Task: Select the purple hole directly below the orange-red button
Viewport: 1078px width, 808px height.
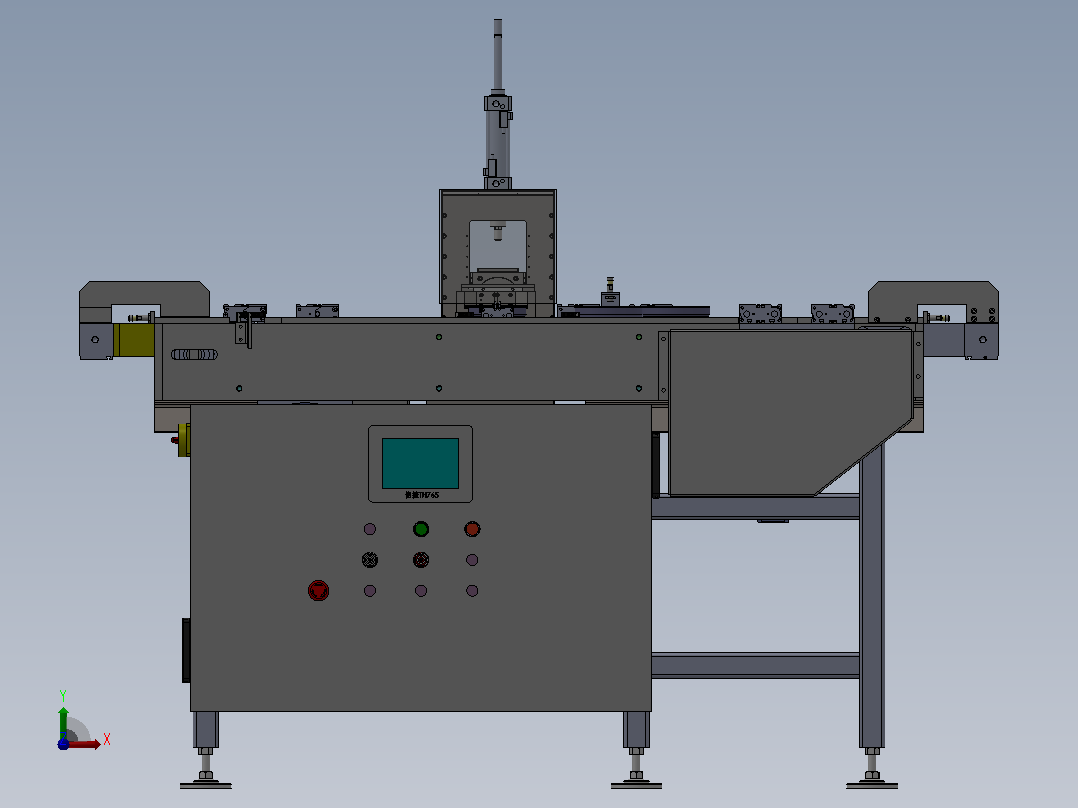Action: coord(472,560)
